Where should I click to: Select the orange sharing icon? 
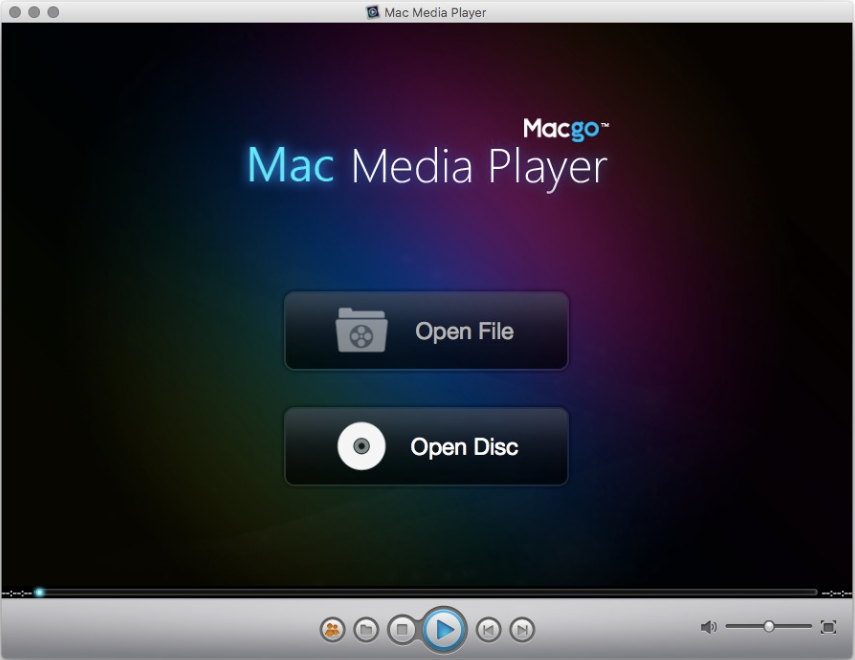(x=330, y=630)
